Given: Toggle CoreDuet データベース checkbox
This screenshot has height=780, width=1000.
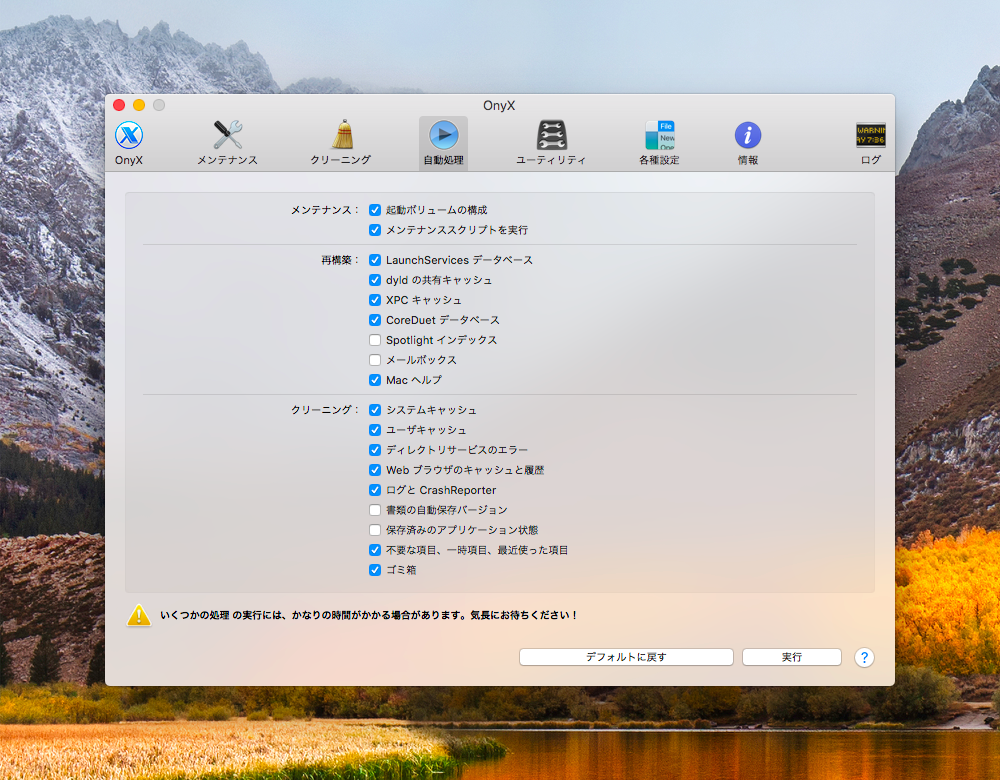Looking at the screenshot, I should (x=375, y=320).
